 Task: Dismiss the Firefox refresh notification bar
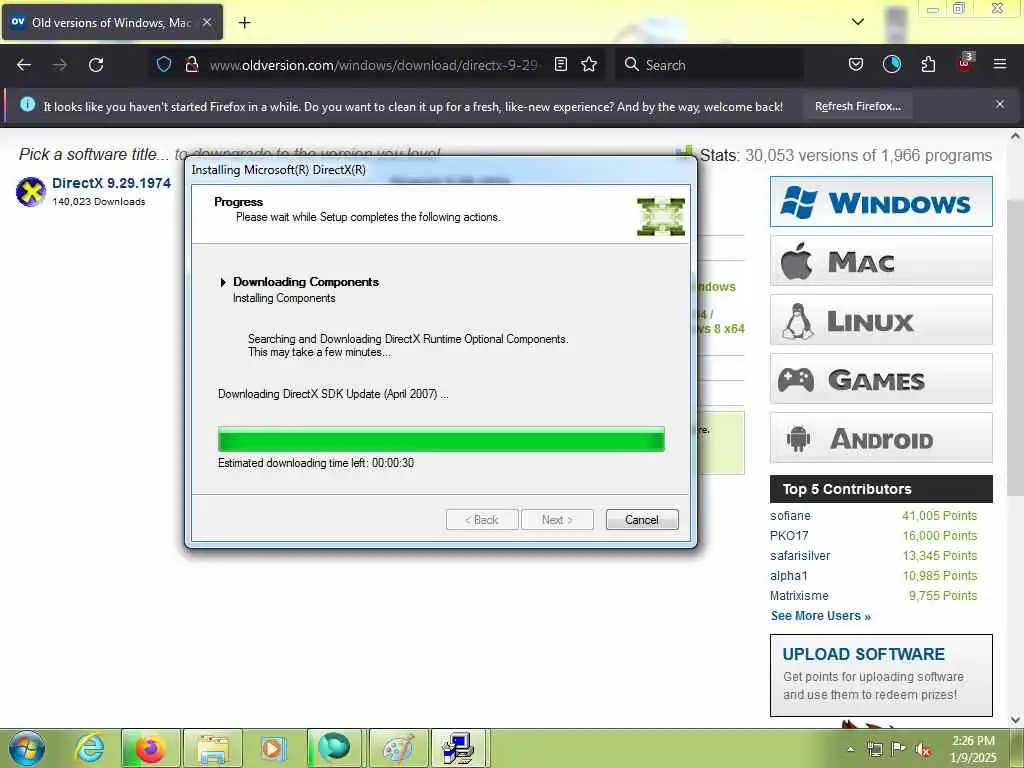(1000, 104)
